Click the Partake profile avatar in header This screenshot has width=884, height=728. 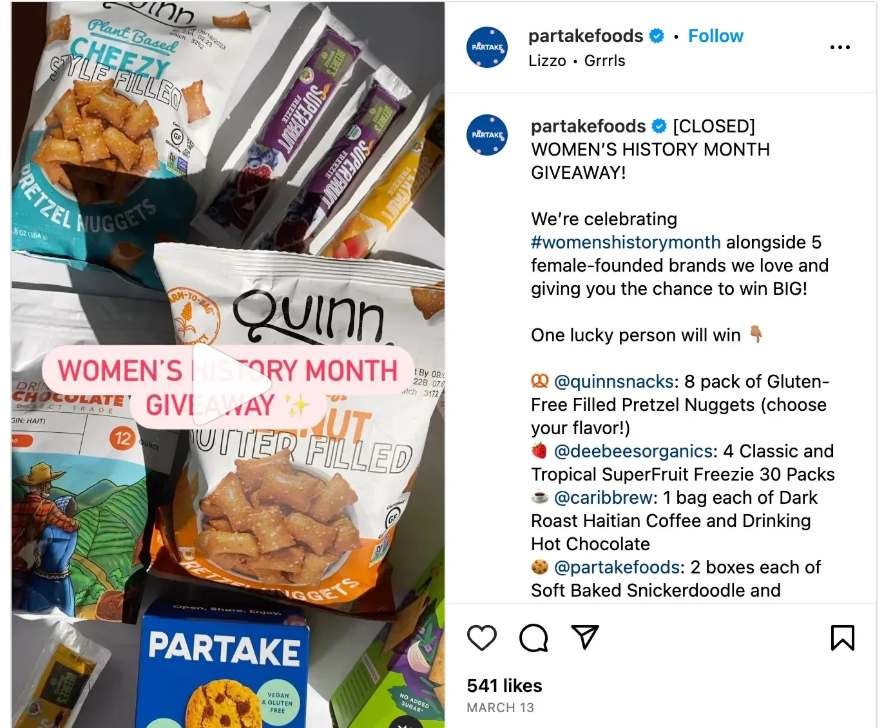pyautogui.click(x=487, y=47)
